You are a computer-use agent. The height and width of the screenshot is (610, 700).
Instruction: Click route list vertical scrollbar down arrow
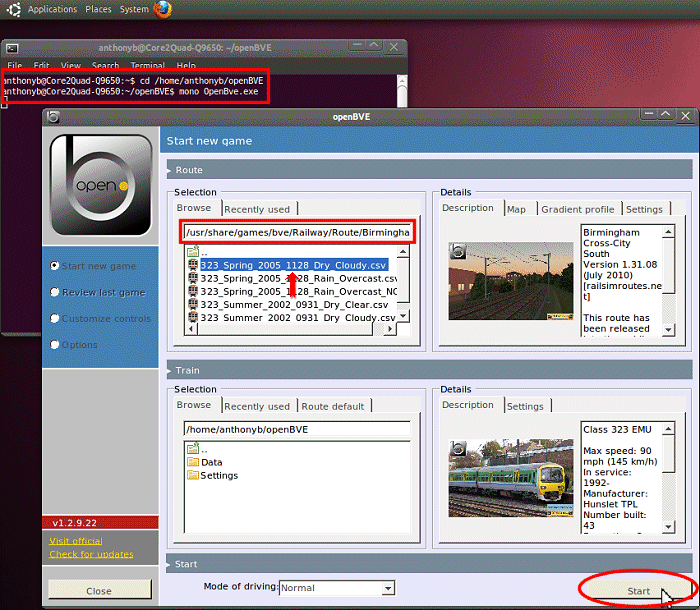click(x=403, y=317)
